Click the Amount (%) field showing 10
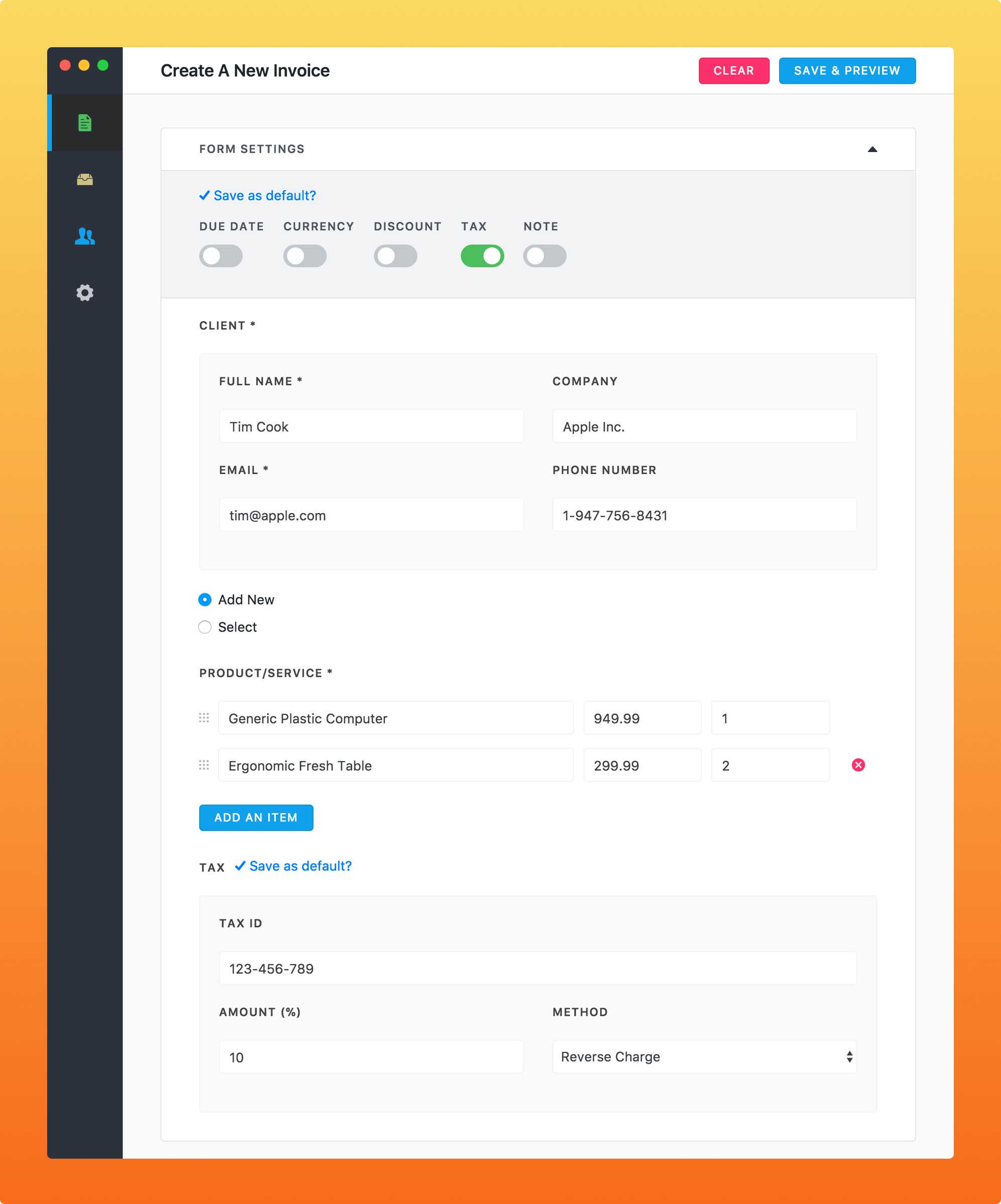The width and height of the screenshot is (1001, 1204). tap(371, 1057)
